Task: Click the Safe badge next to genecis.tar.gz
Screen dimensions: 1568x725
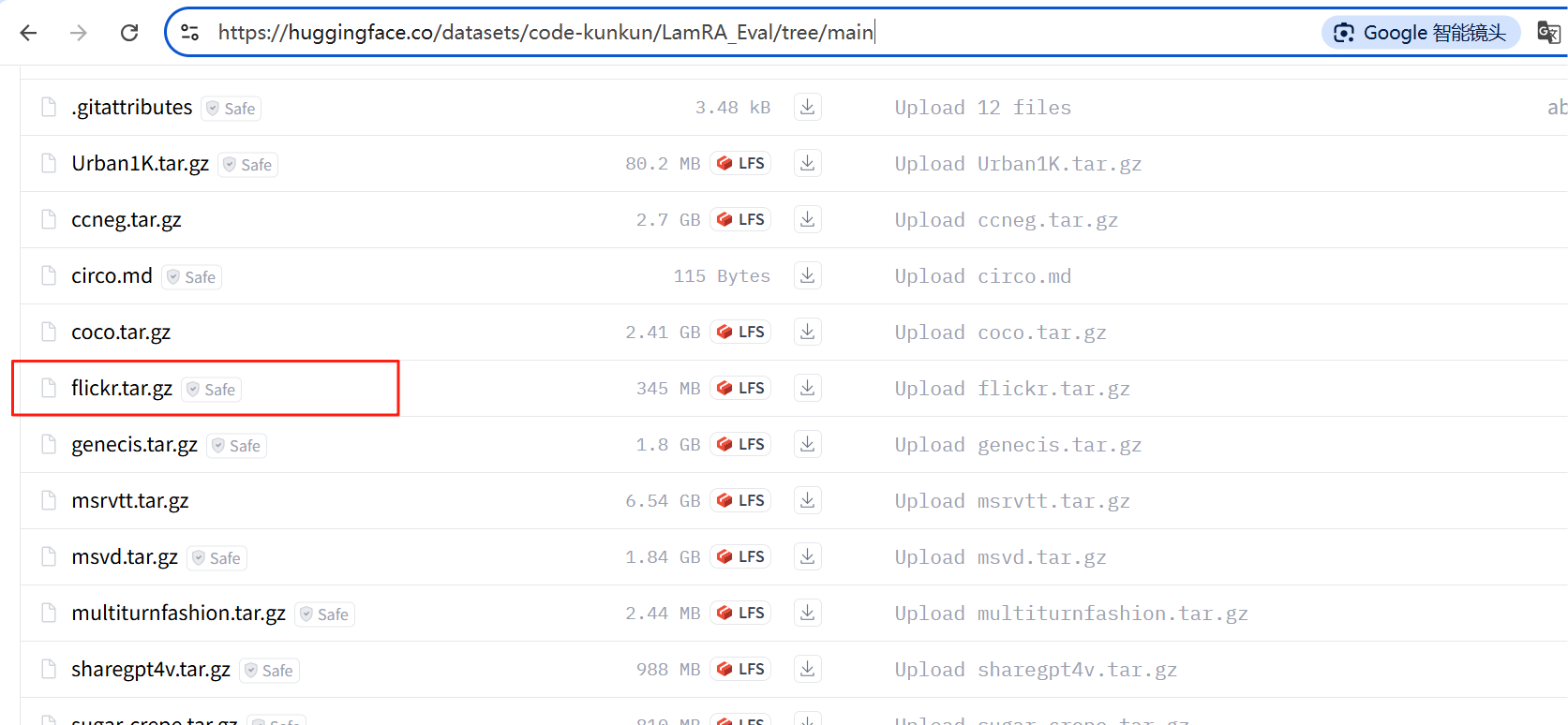Action: tap(237, 446)
